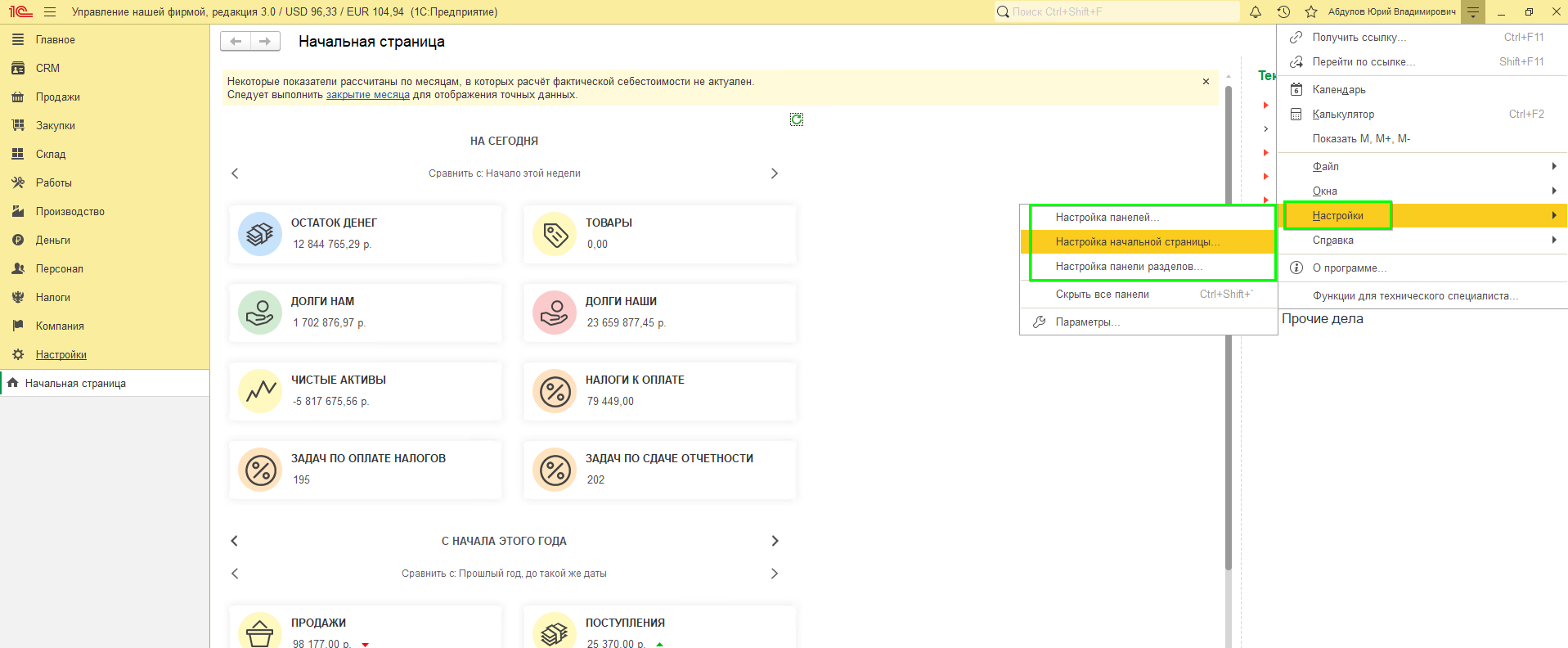Viewport: 1568px width, 648px height.
Task: Open the Чистые активы chart icon
Action: point(260,391)
